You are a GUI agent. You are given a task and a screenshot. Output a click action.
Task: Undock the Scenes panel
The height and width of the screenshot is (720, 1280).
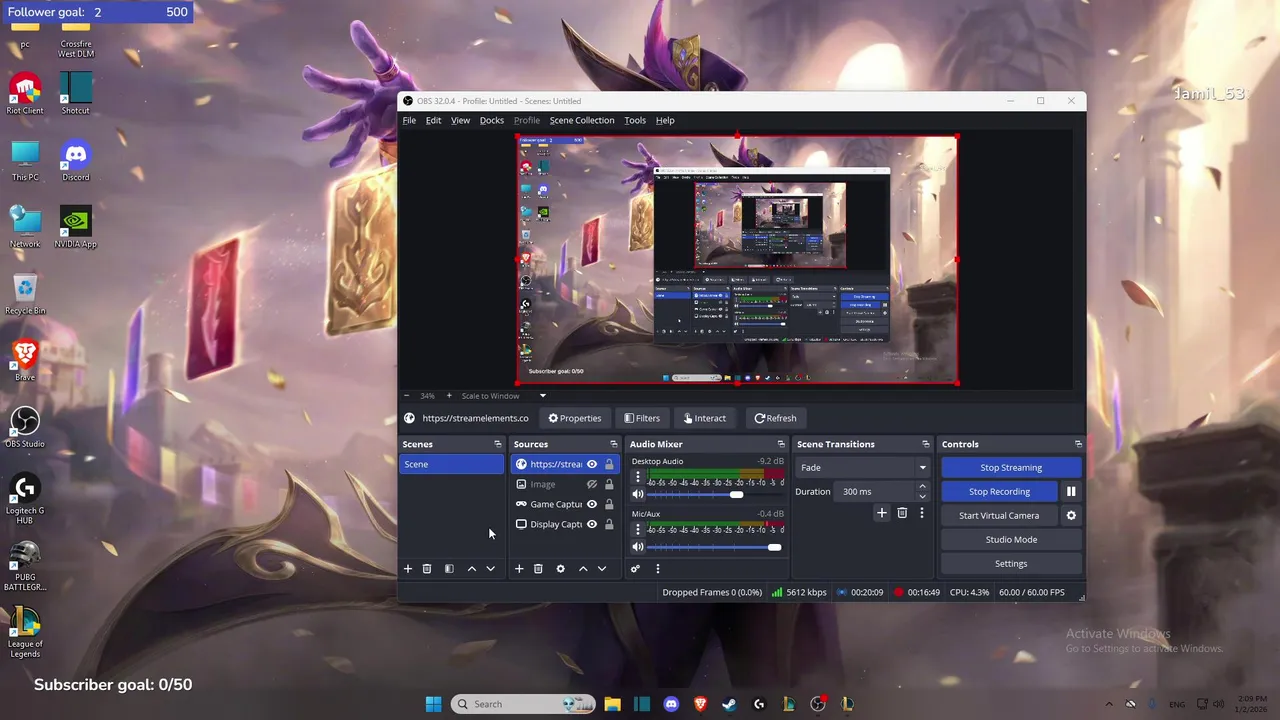[x=497, y=444]
